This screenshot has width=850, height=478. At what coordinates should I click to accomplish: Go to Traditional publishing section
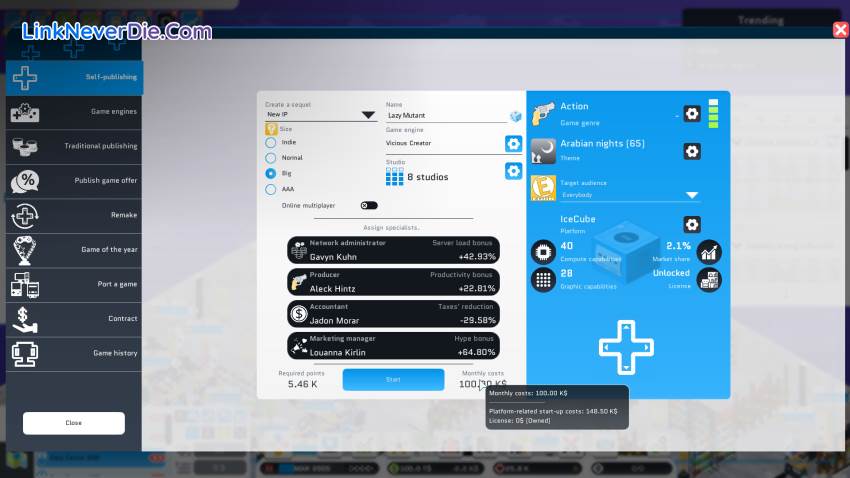74,146
